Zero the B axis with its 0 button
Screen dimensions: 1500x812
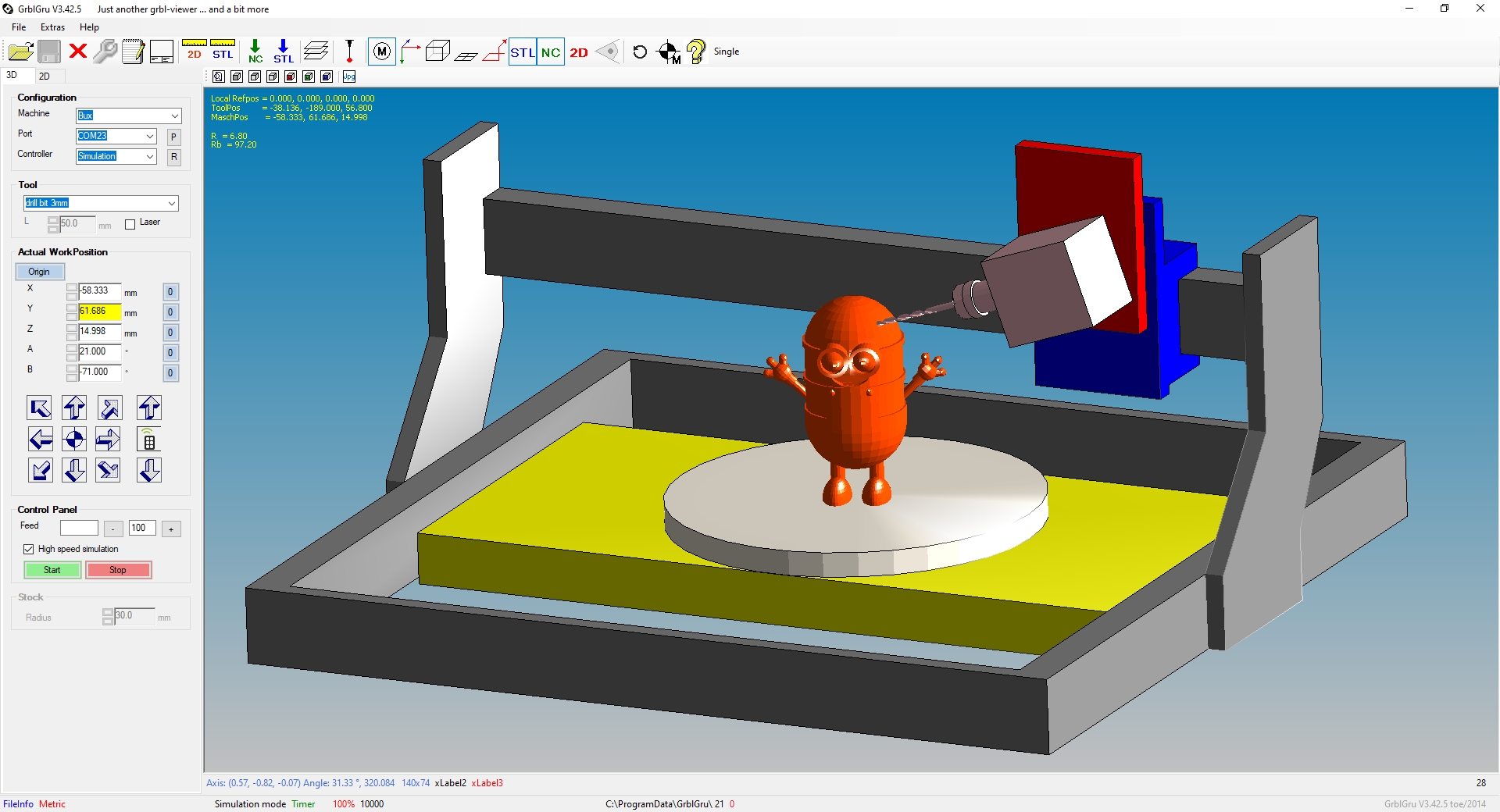[170, 373]
